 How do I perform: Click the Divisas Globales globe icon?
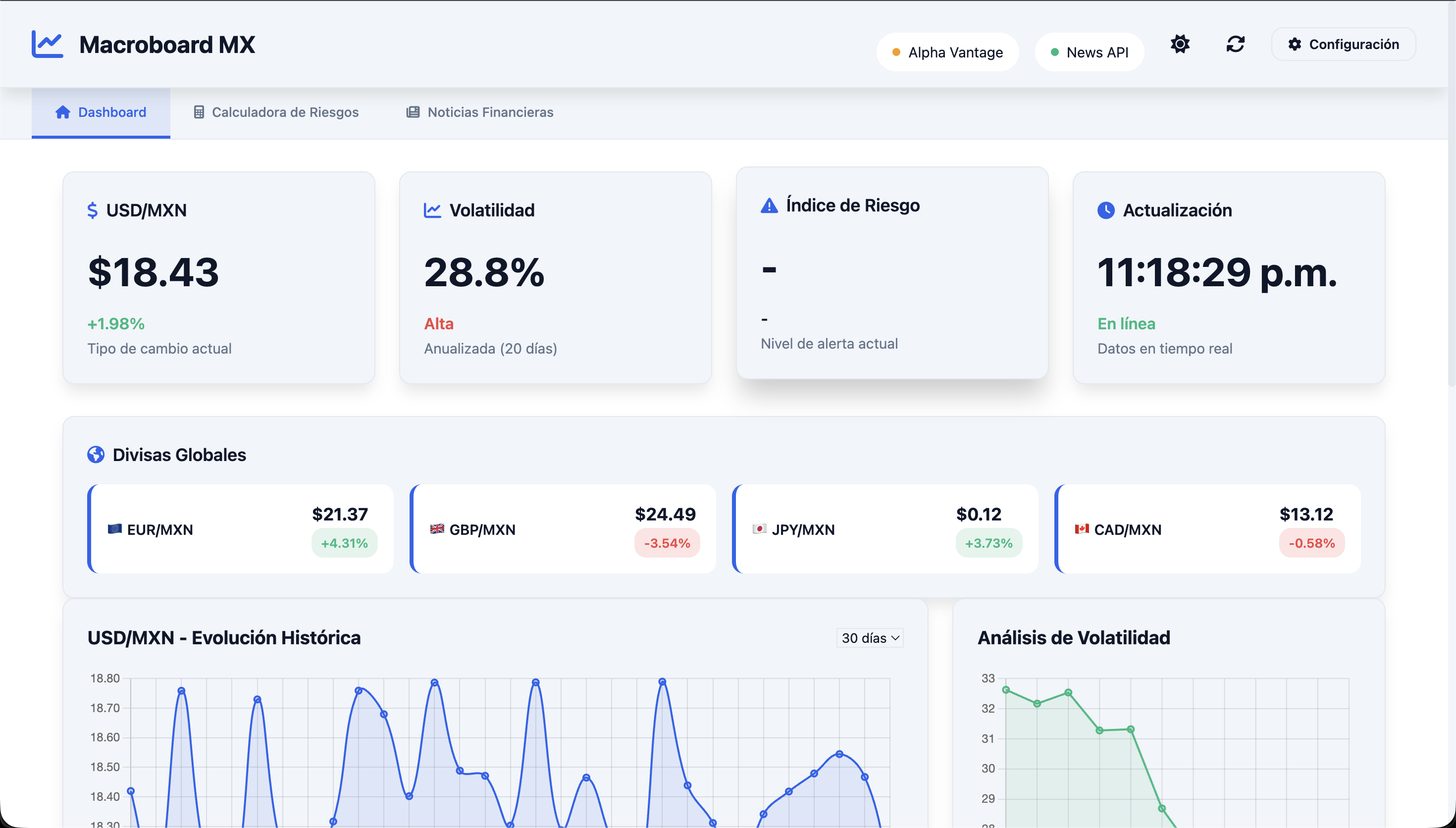[96, 455]
